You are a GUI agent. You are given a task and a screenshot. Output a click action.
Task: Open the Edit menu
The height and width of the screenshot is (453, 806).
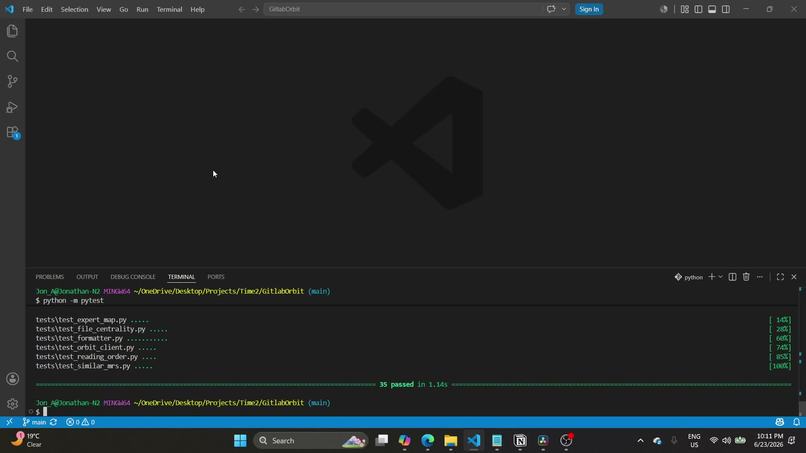tap(47, 9)
